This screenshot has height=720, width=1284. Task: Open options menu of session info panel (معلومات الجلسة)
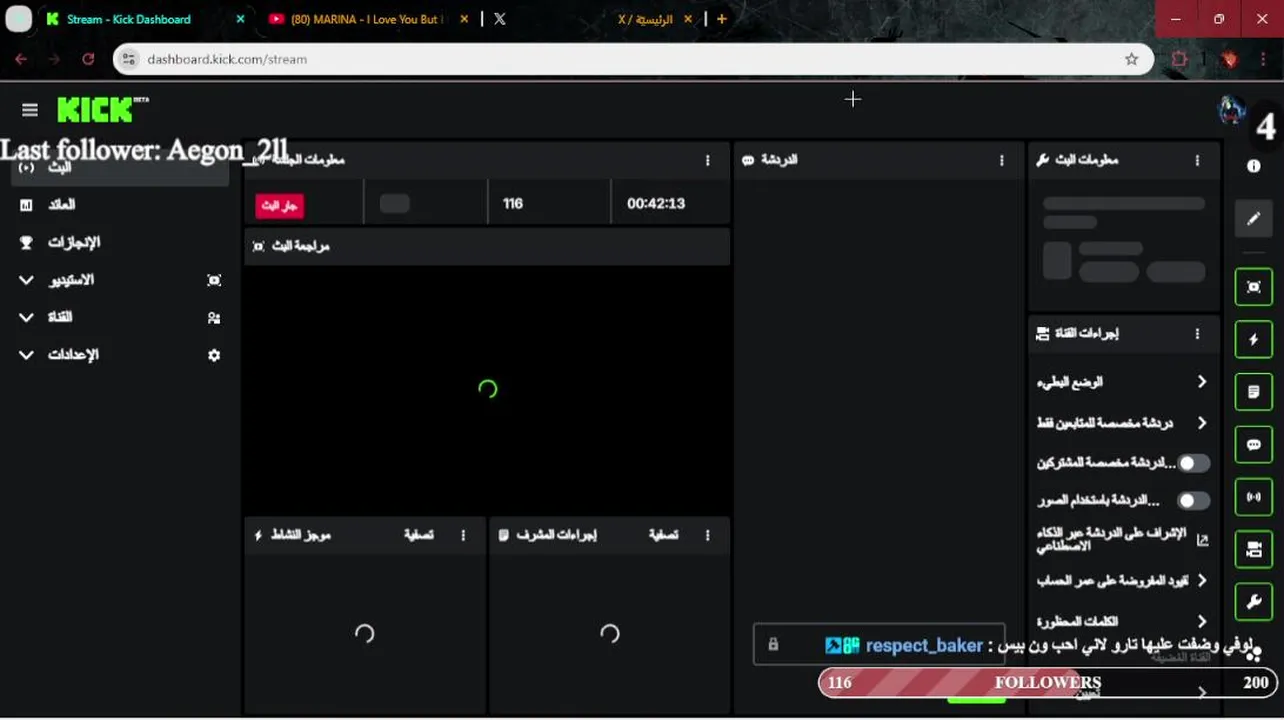pyautogui.click(x=707, y=160)
